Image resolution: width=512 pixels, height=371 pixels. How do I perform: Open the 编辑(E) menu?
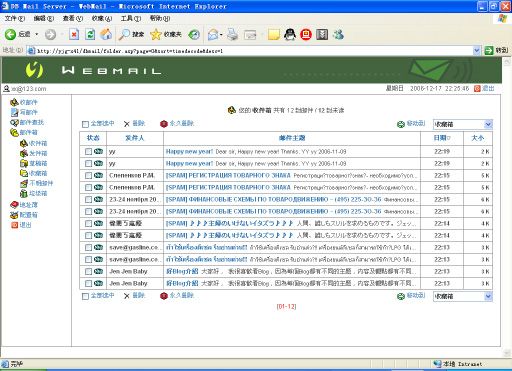44,18
